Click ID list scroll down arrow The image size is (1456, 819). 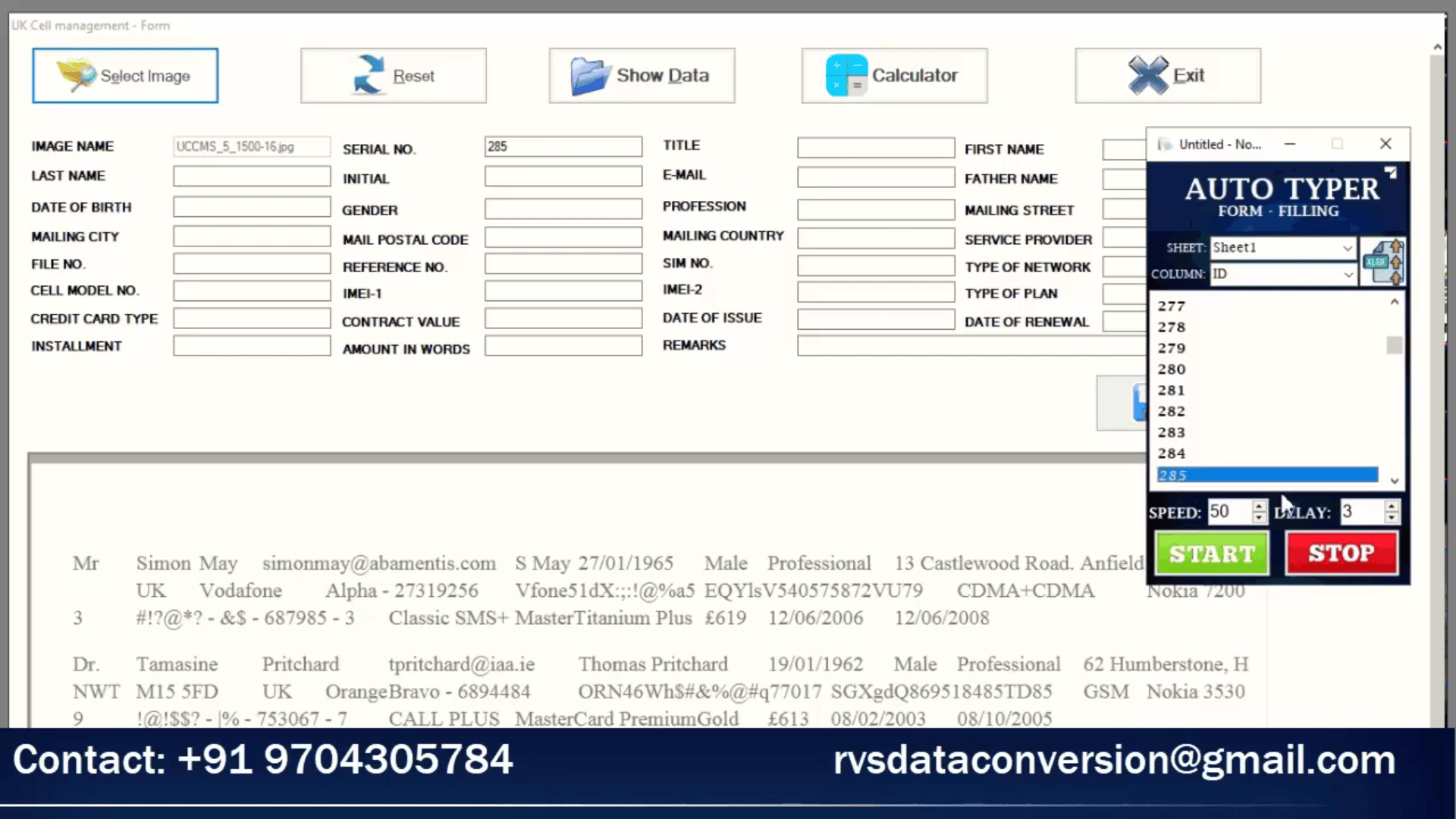click(1394, 481)
